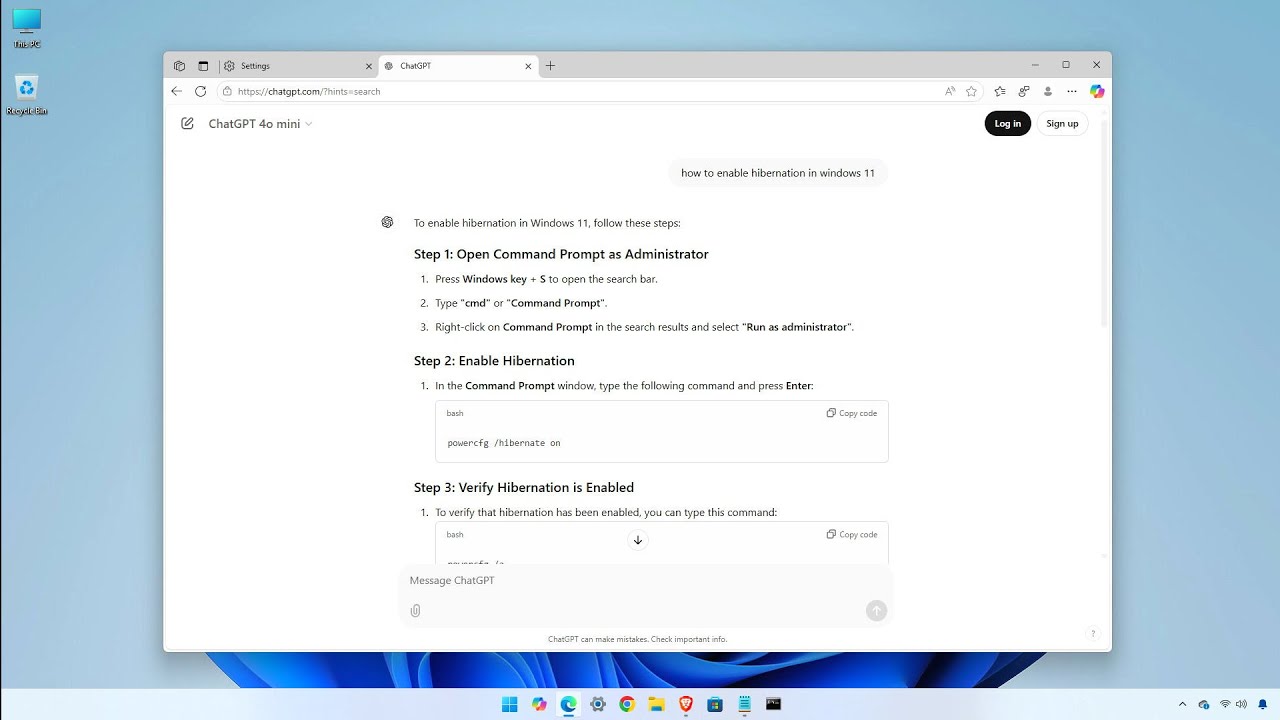The image size is (1280, 720).
Task: Focus the Message ChatGPT input field
Action: pos(645,580)
